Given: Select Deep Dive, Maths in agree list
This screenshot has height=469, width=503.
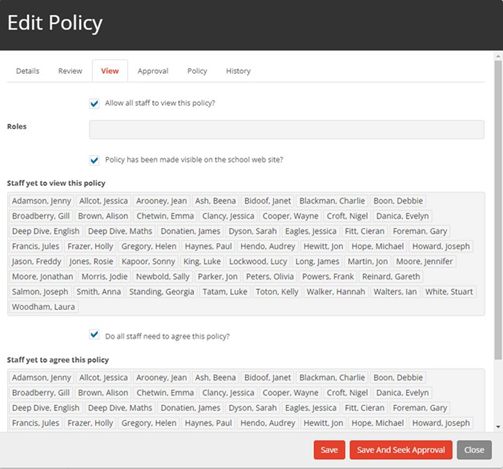Looking at the screenshot, I should [x=120, y=408].
